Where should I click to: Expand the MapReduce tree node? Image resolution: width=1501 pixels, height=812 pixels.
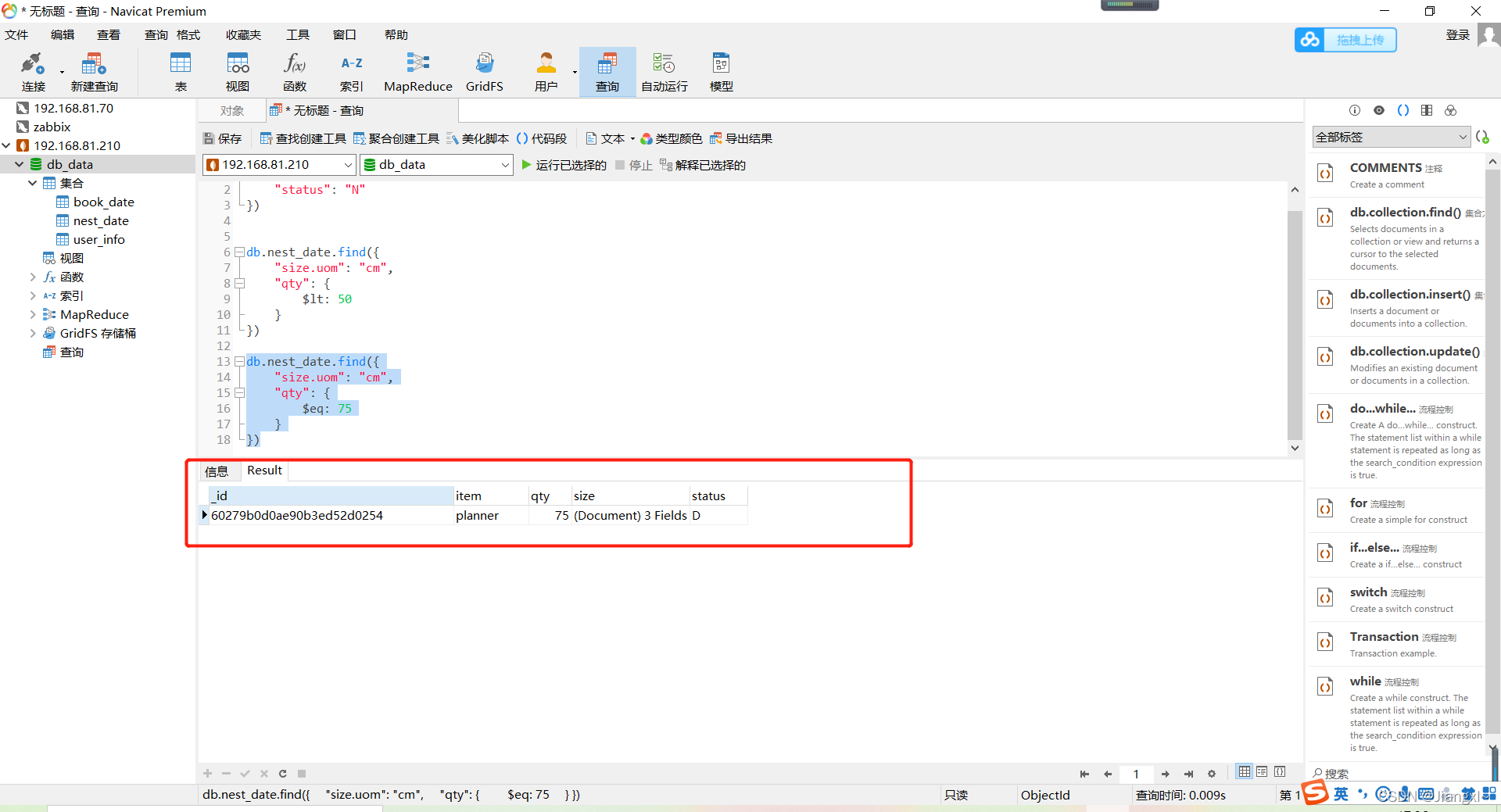[33, 314]
